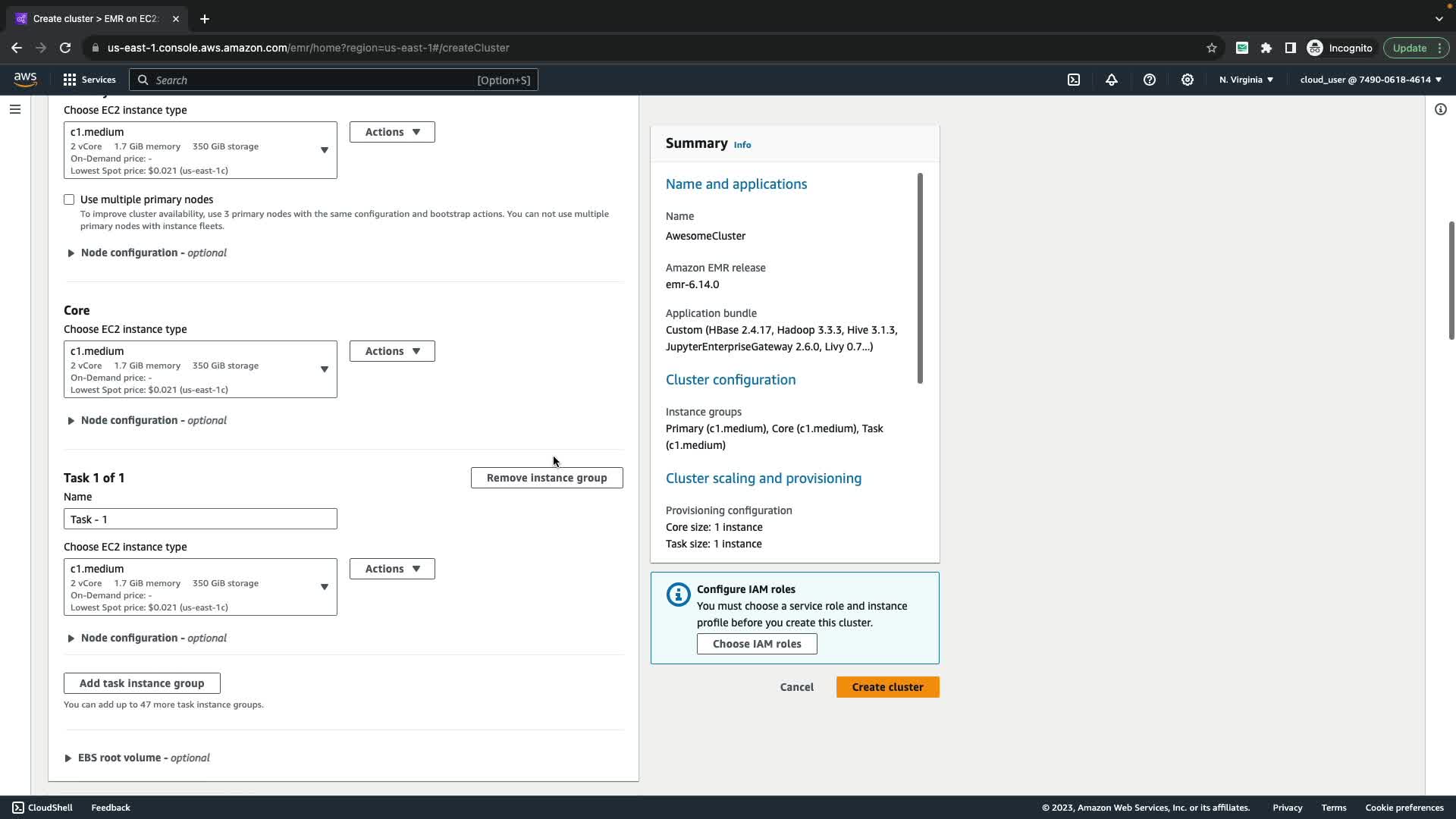The height and width of the screenshot is (819, 1456).
Task: Click the Task name input field
Action: pos(200,519)
